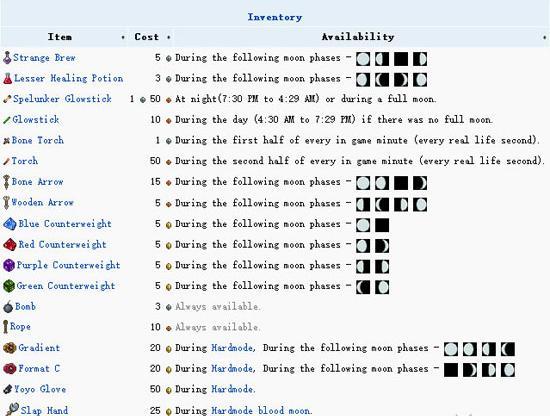Open the Spelunker Glowstick link
This screenshot has height=416, width=550.
coord(62,99)
